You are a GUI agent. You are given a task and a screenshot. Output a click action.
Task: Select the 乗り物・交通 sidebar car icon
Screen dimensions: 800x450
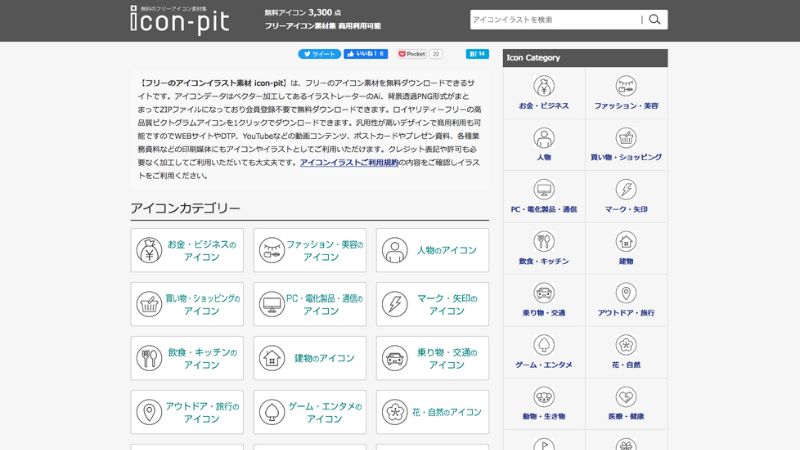pos(544,294)
